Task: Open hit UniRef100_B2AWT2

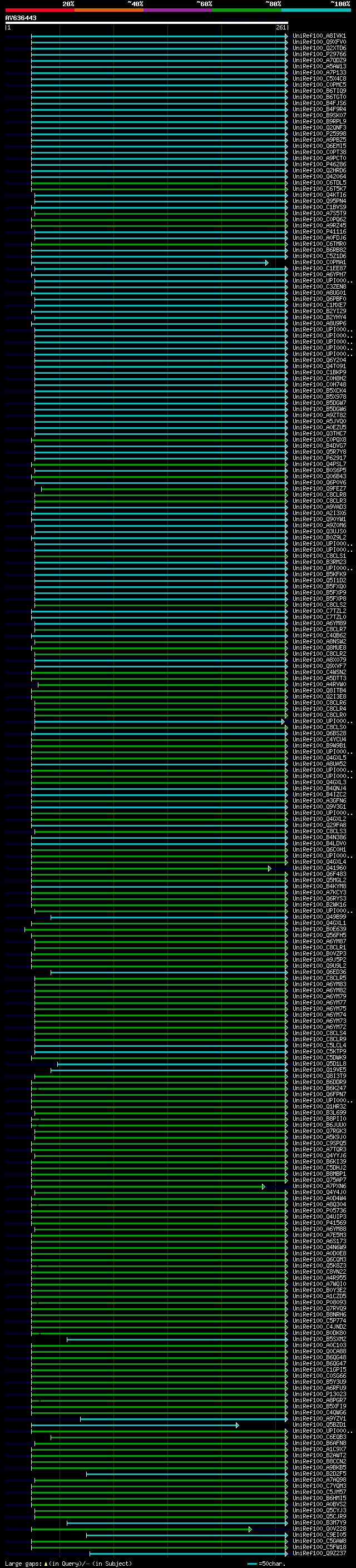Action: [x=319, y=1456]
